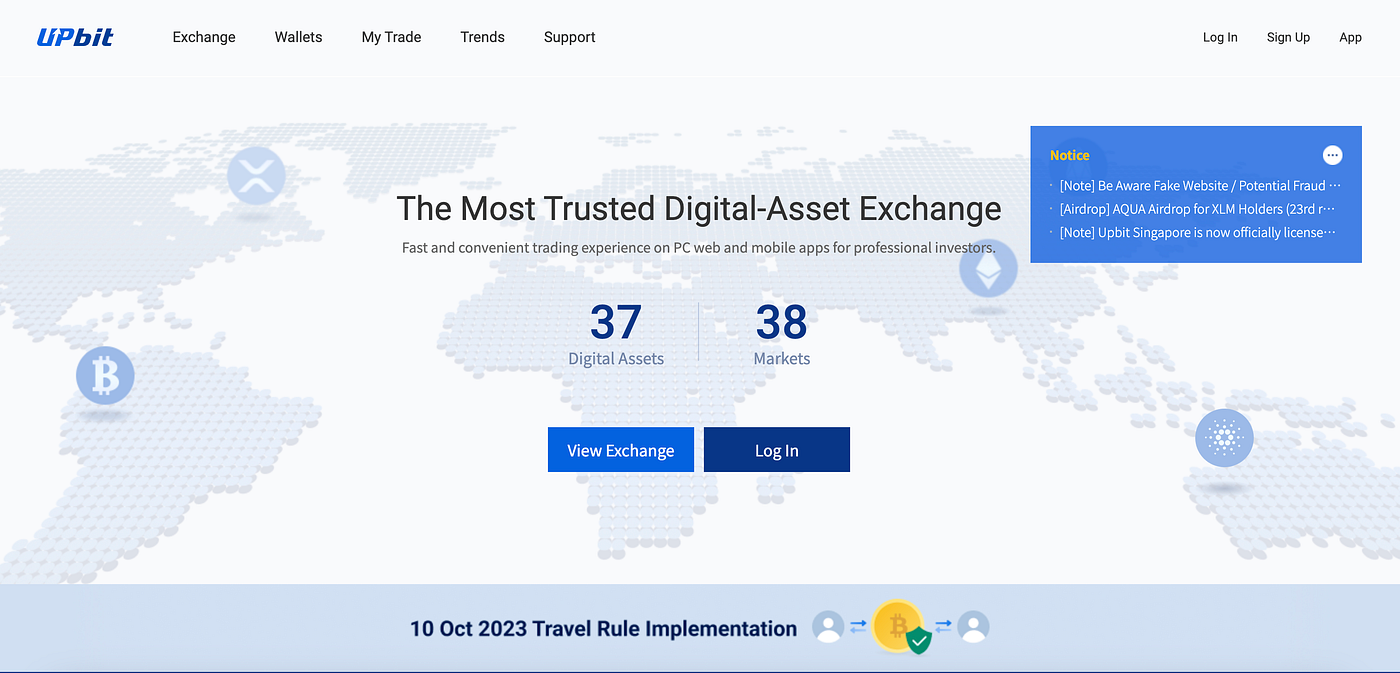This screenshot has width=1400, height=673.
Task: Click the Cardano coin icon on map
Action: (x=1224, y=438)
